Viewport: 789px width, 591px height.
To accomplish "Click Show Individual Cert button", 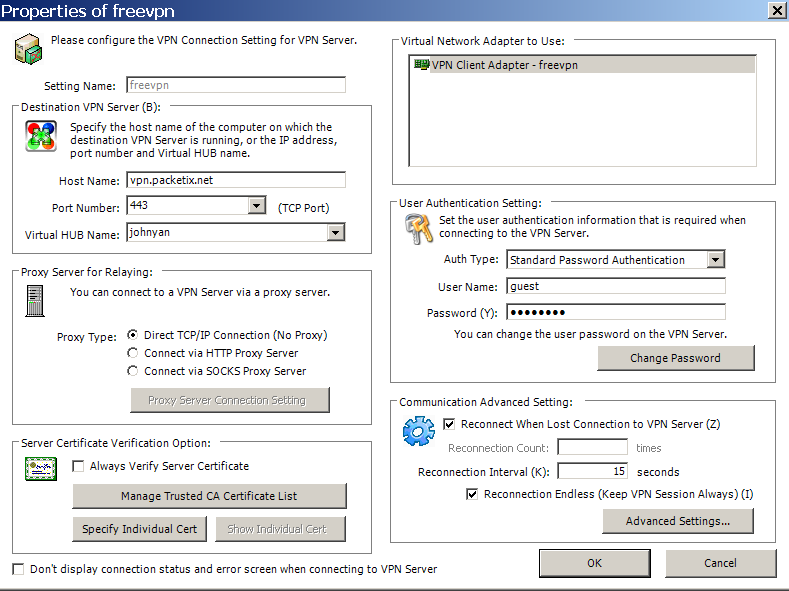I will 280,529.
